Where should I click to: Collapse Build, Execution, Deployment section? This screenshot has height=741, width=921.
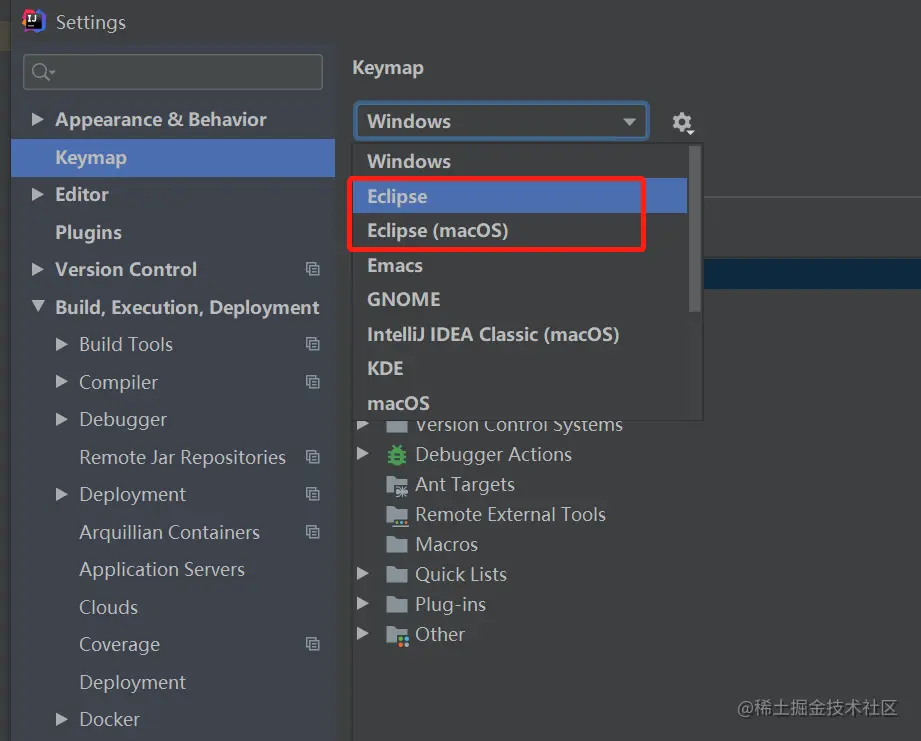(38, 307)
